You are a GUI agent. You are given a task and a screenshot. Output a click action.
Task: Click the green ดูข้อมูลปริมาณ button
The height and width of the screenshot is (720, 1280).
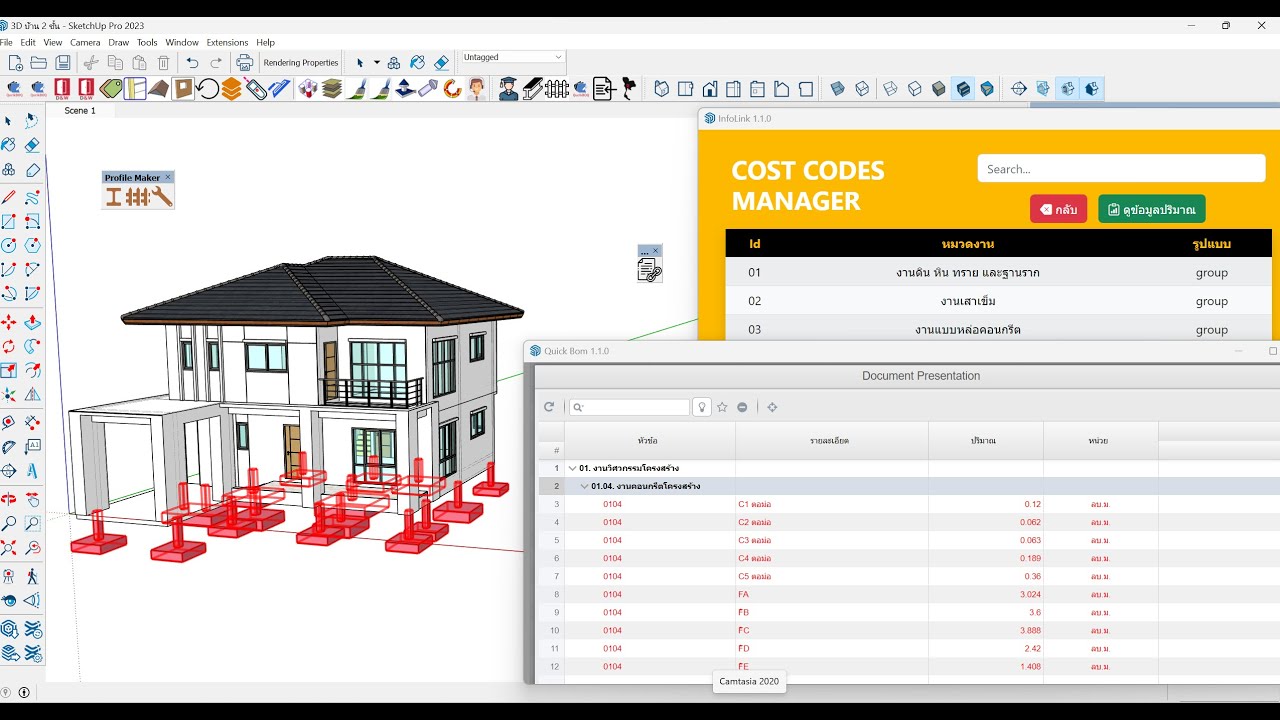click(x=1152, y=209)
